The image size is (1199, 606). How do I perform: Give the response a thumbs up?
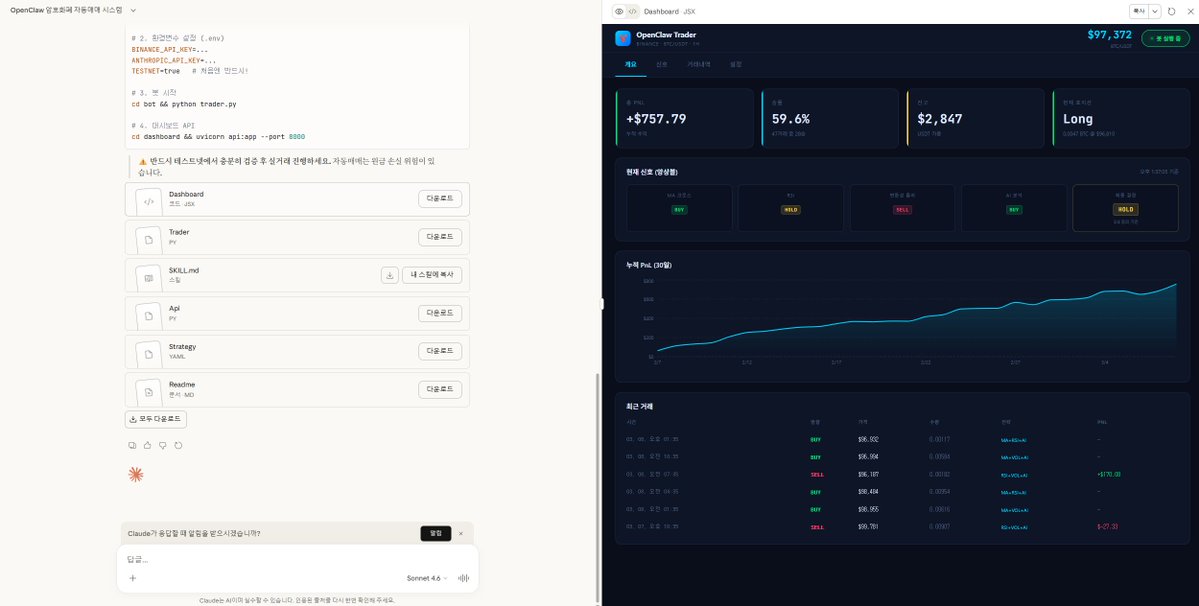tap(148, 446)
